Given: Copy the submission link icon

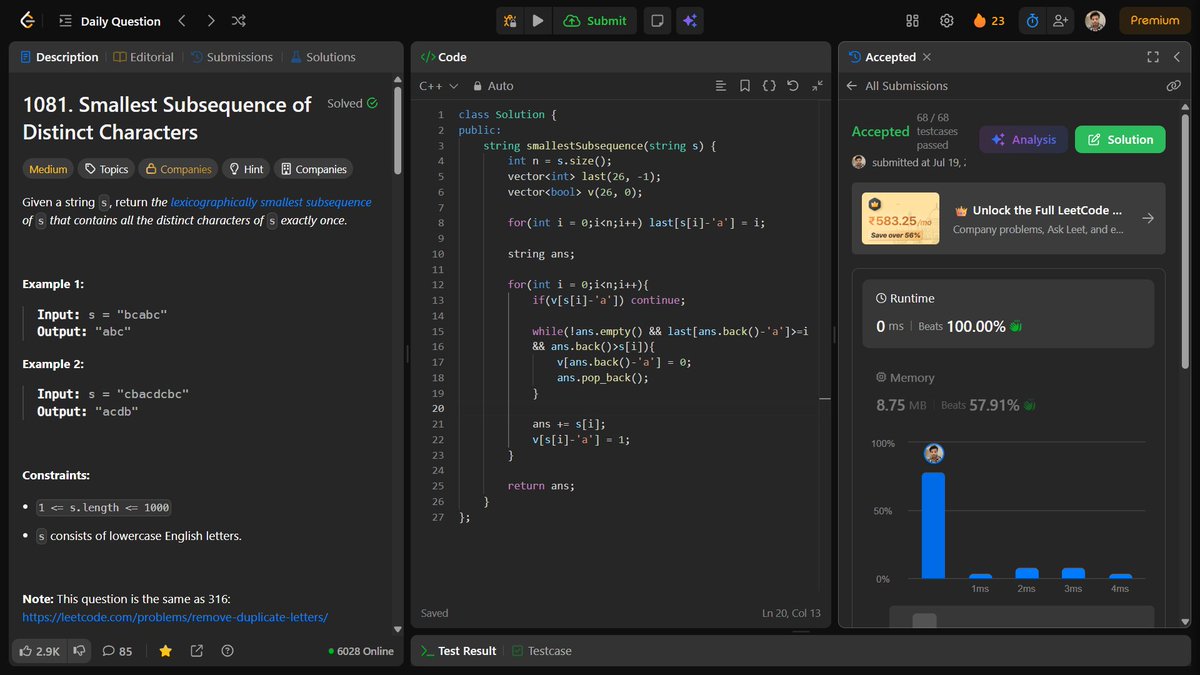Looking at the screenshot, I should pos(1174,86).
